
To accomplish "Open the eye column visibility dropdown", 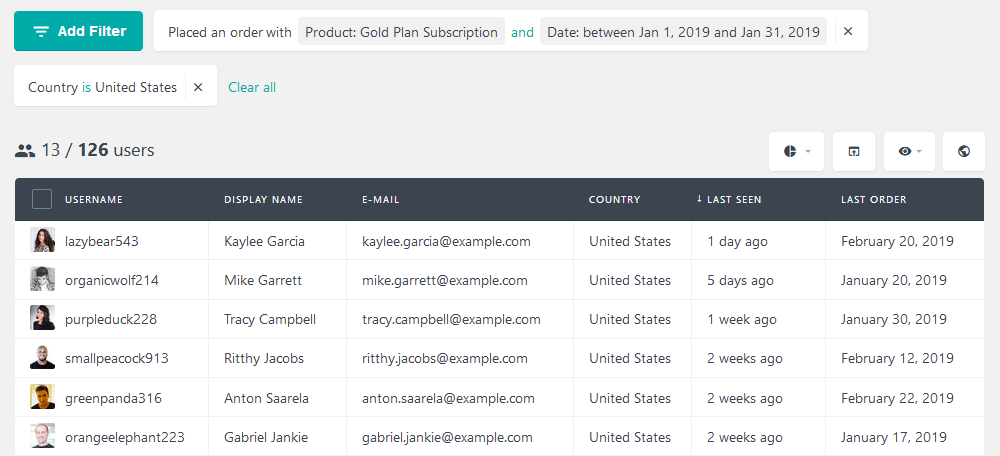I will coord(909,151).
